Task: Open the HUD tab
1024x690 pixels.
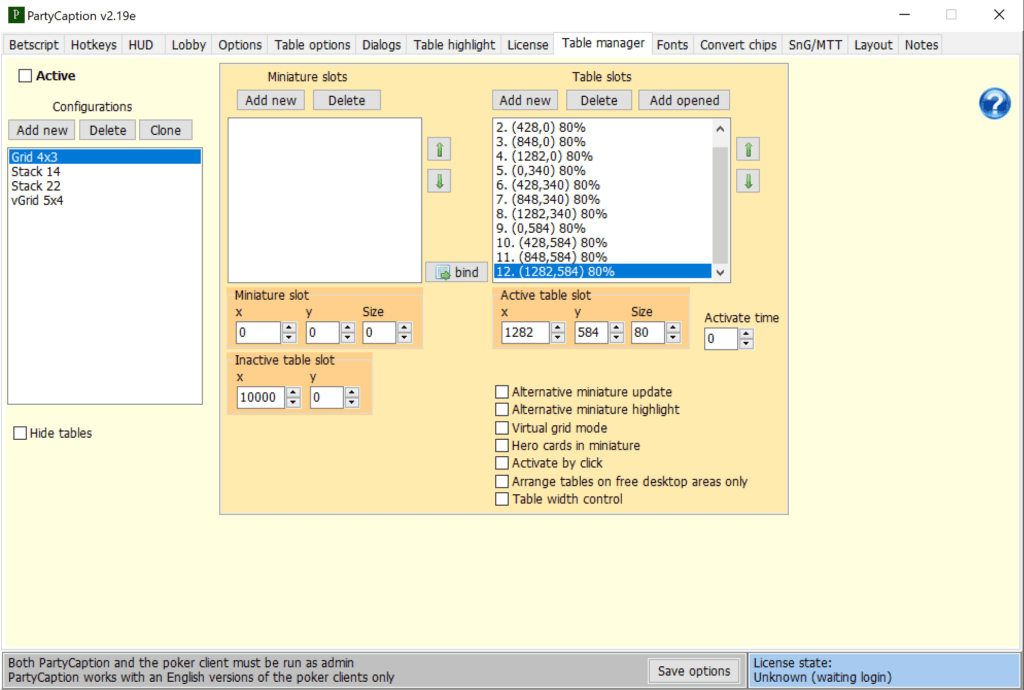Action: tap(141, 44)
